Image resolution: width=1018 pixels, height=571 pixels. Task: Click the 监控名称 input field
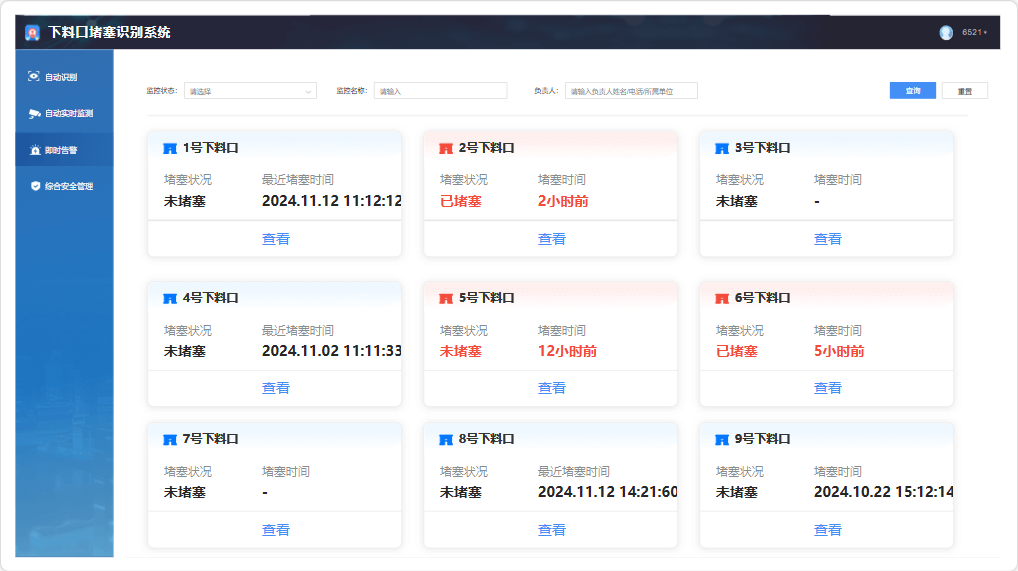[x=440, y=91]
